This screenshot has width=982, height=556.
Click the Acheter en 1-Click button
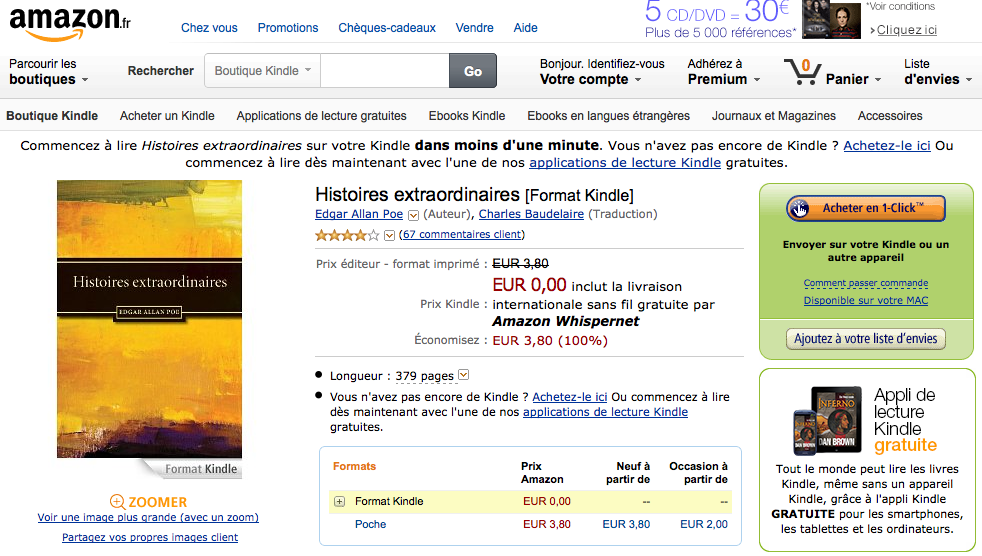point(866,208)
